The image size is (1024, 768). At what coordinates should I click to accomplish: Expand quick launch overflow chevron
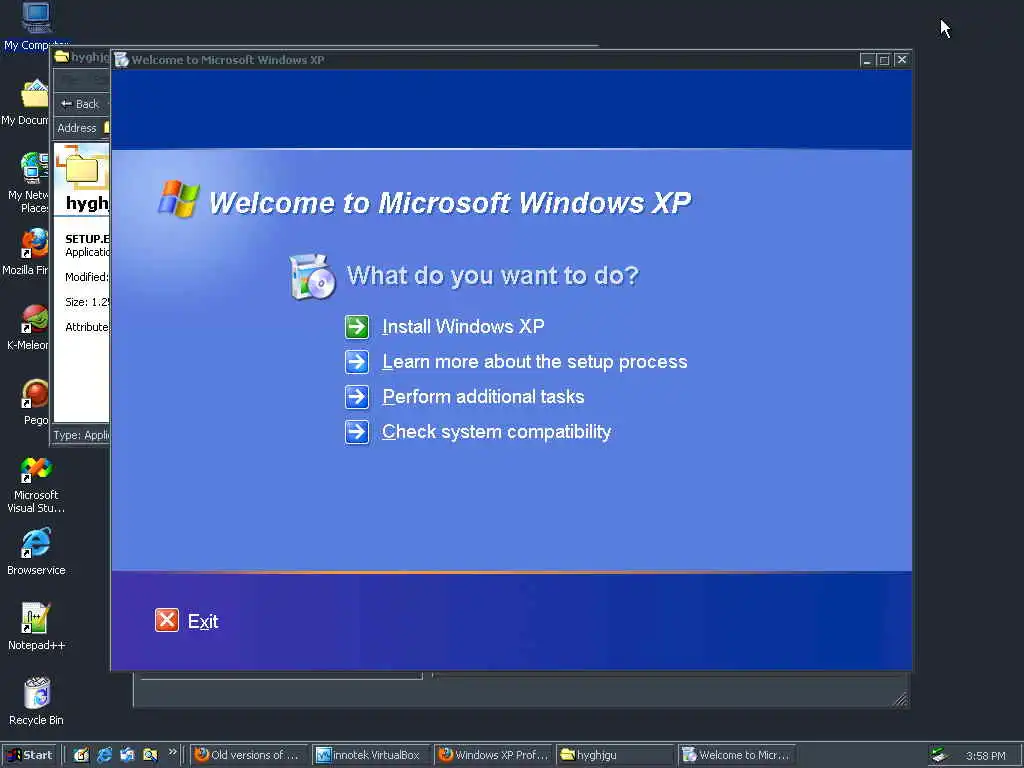coord(172,752)
